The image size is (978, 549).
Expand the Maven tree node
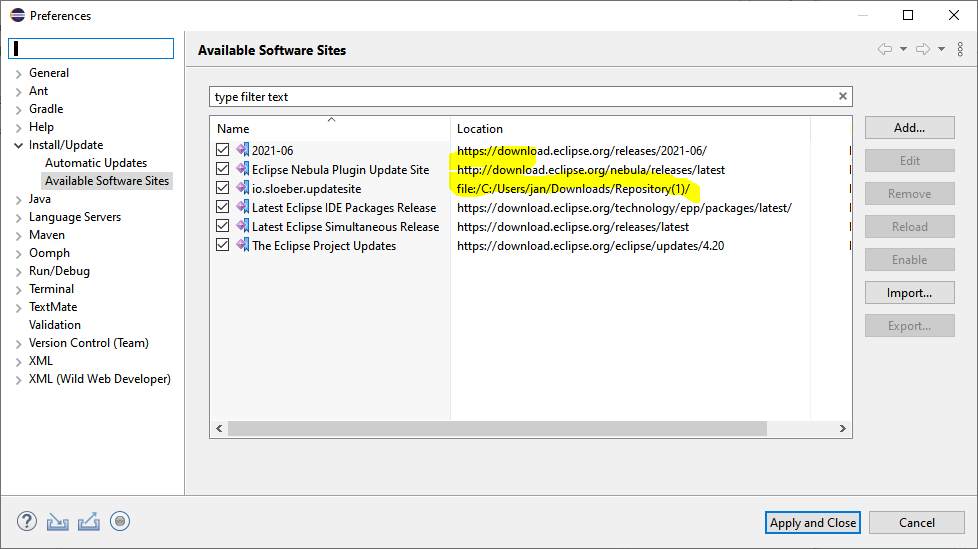coord(18,236)
